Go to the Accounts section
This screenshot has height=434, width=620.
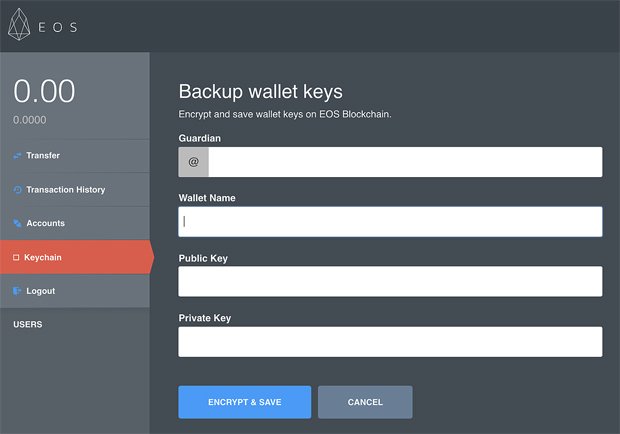[75, 223]
